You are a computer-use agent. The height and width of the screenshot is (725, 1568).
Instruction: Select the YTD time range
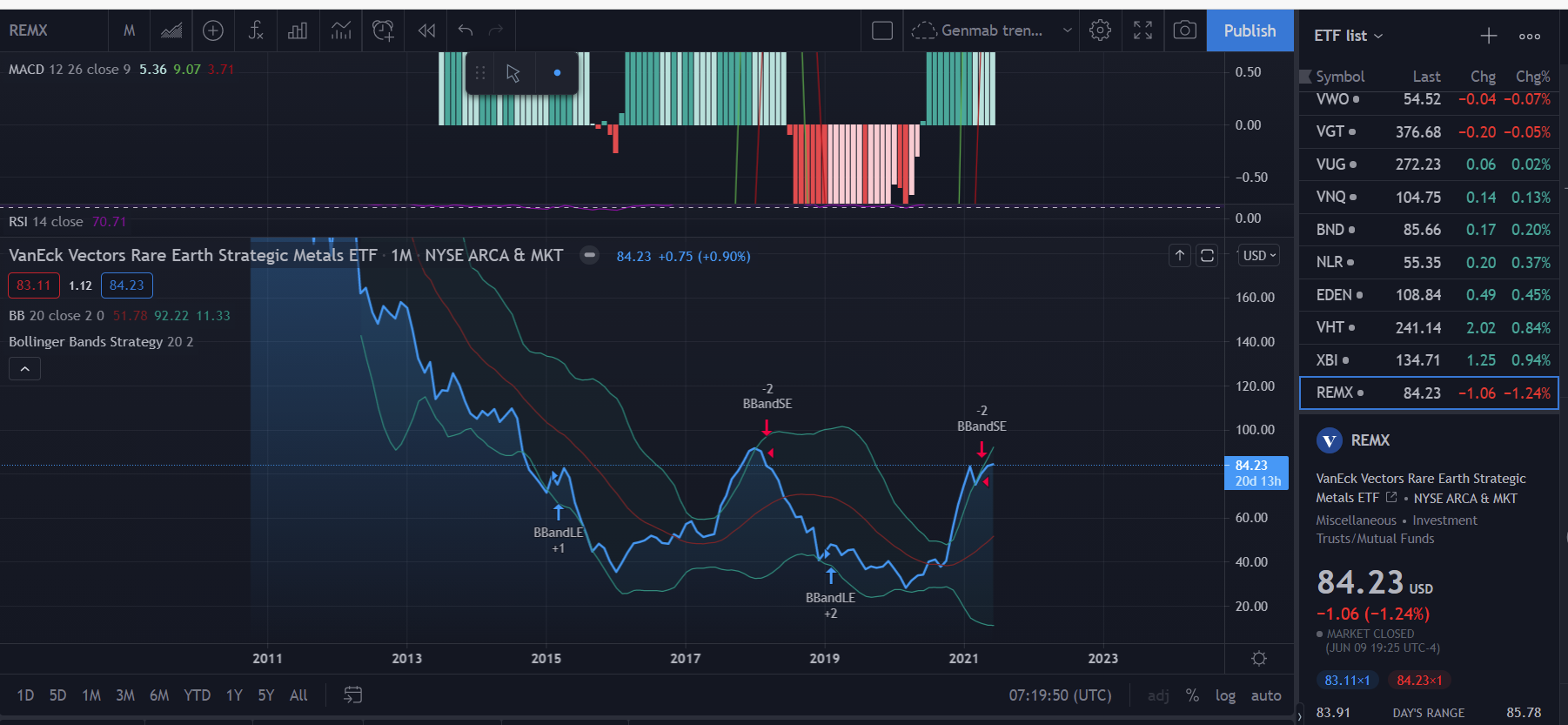click(x=198, y=695)
